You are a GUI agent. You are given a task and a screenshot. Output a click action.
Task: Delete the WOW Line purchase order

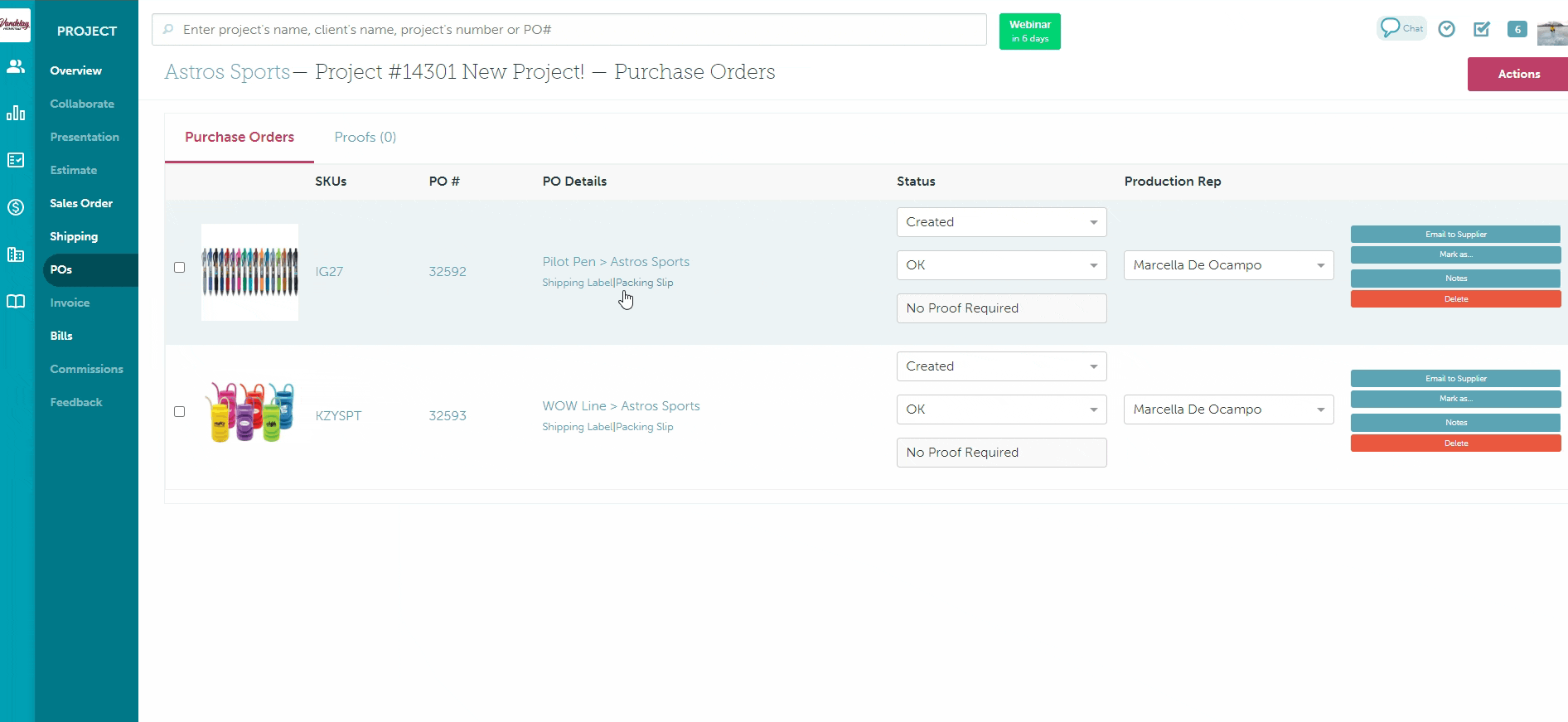click(1455, 443)
